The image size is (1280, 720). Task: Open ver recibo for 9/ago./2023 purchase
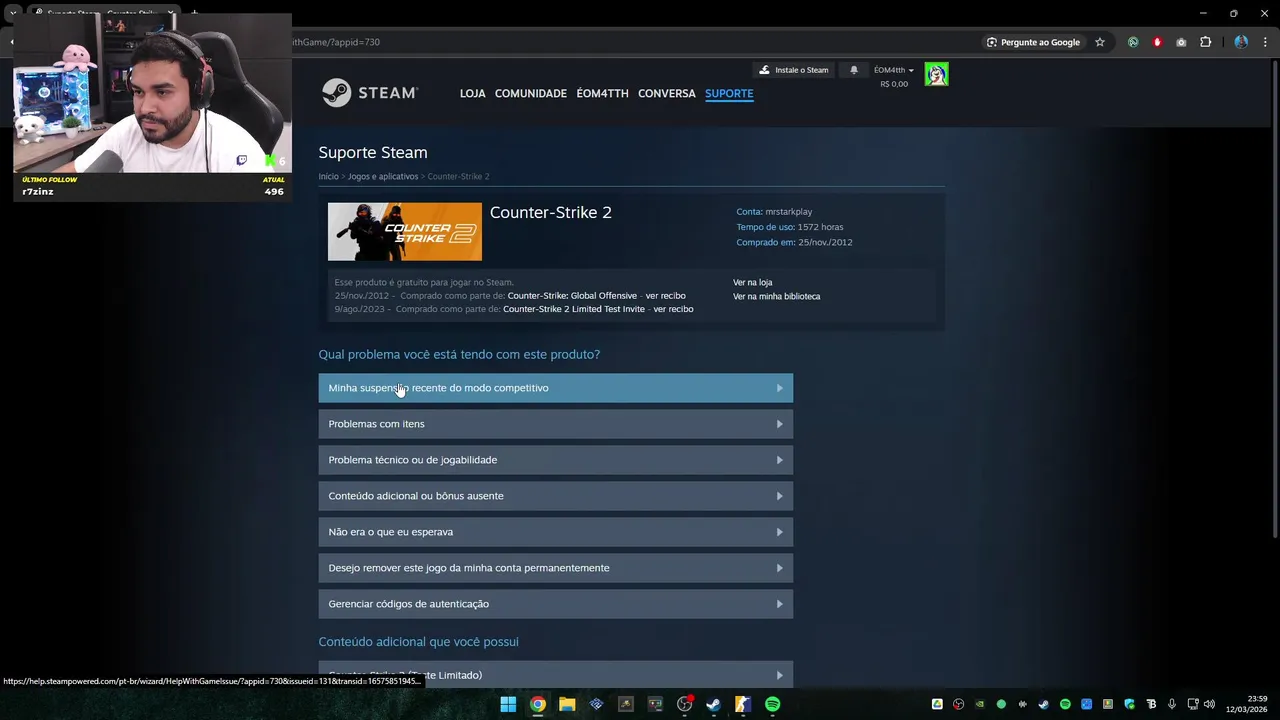coord(673,309)
